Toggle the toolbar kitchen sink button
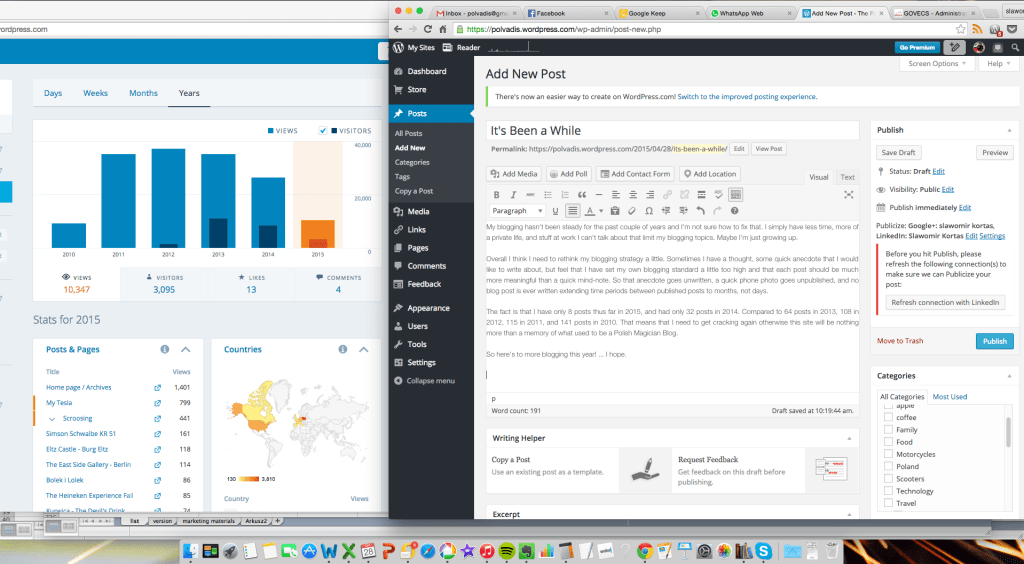The height and width of the screenshot is (564, 1024). click(x=735, y=195)
